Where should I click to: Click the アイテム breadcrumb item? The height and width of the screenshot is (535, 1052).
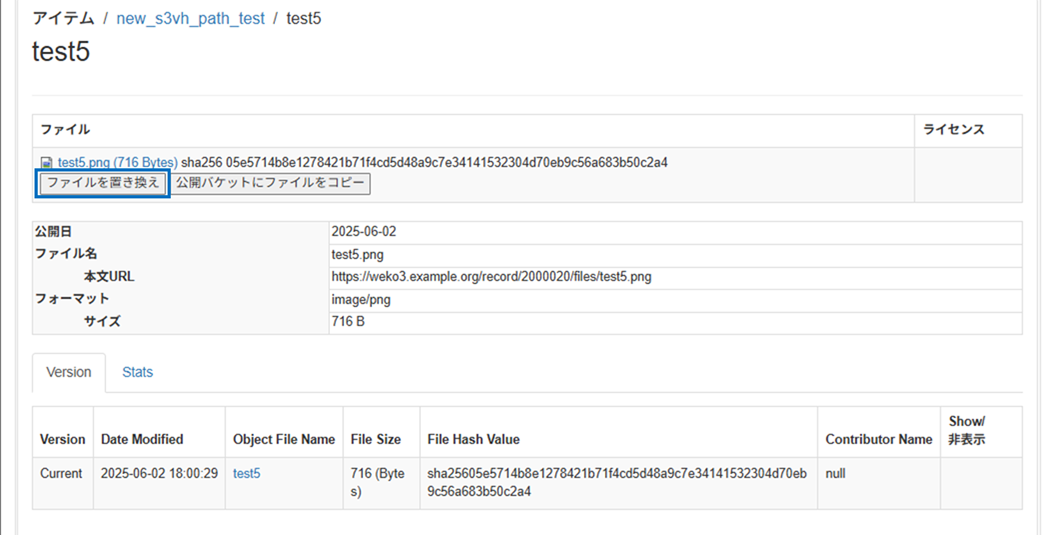(64, 19)
